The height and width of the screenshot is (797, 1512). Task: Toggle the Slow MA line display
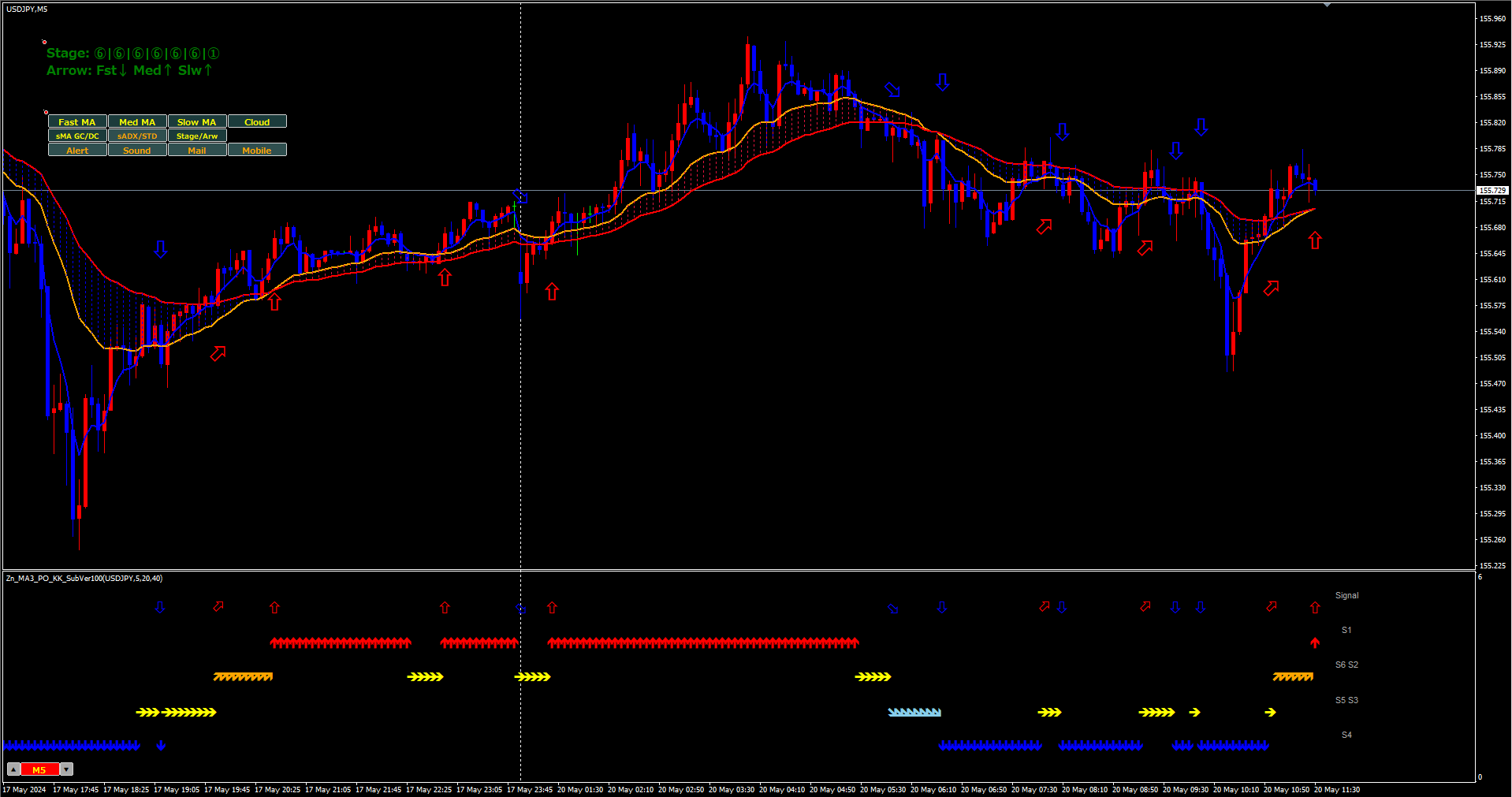197,121
